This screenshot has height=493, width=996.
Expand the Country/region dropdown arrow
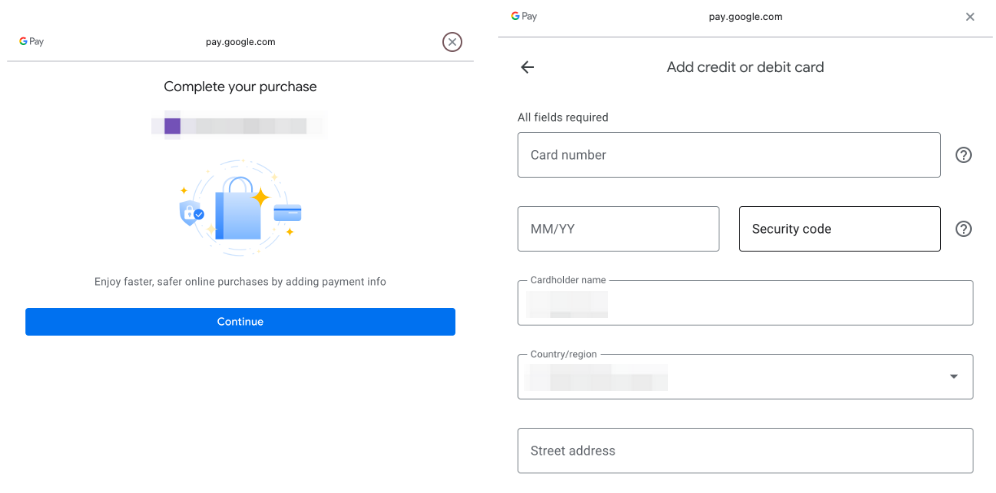(953, 376)
